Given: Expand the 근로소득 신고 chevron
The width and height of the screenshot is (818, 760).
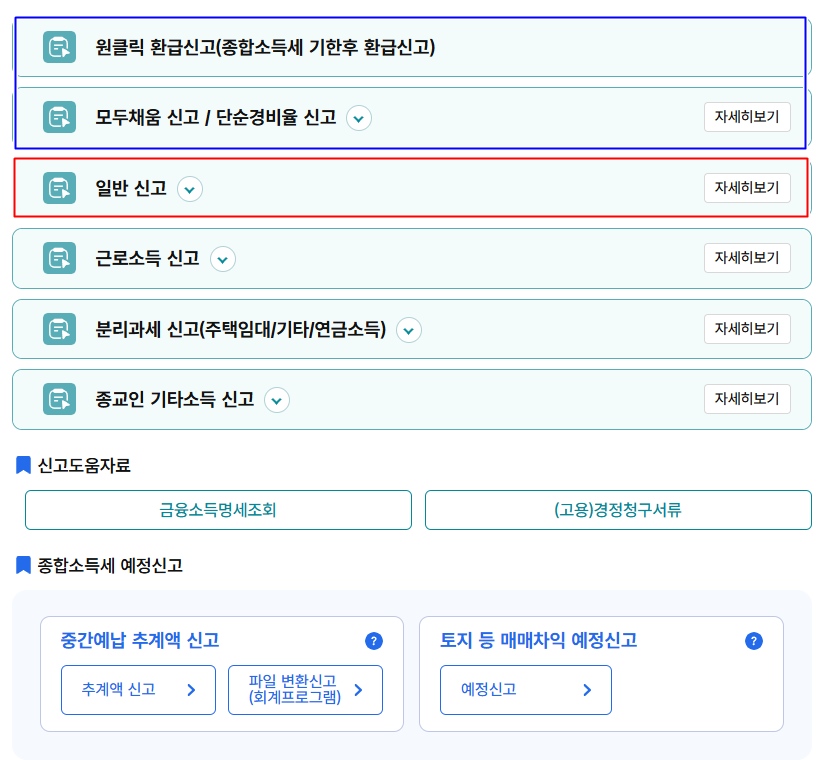Looking at the screenshot, I should [x=223, y=259].
